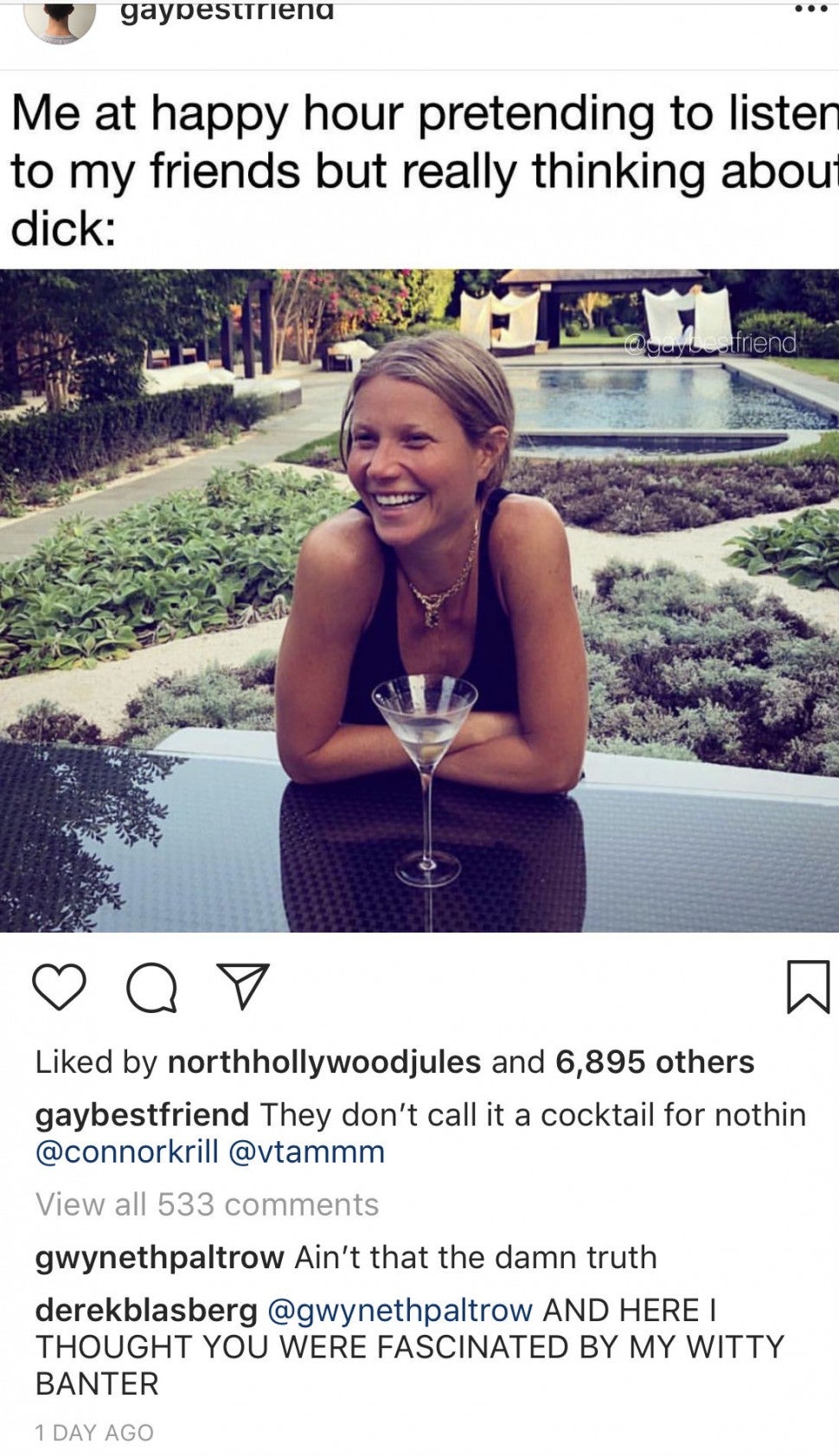Tap the gaybestfriend username in the header
Image resolution: width=839 pixels, height=1456 pixels.
coord(227,12)
